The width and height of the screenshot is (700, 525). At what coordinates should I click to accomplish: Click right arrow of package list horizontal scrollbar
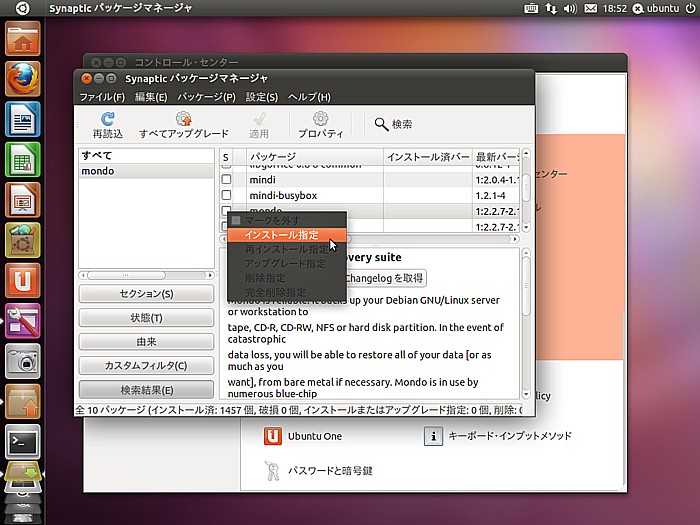(515, 239)
